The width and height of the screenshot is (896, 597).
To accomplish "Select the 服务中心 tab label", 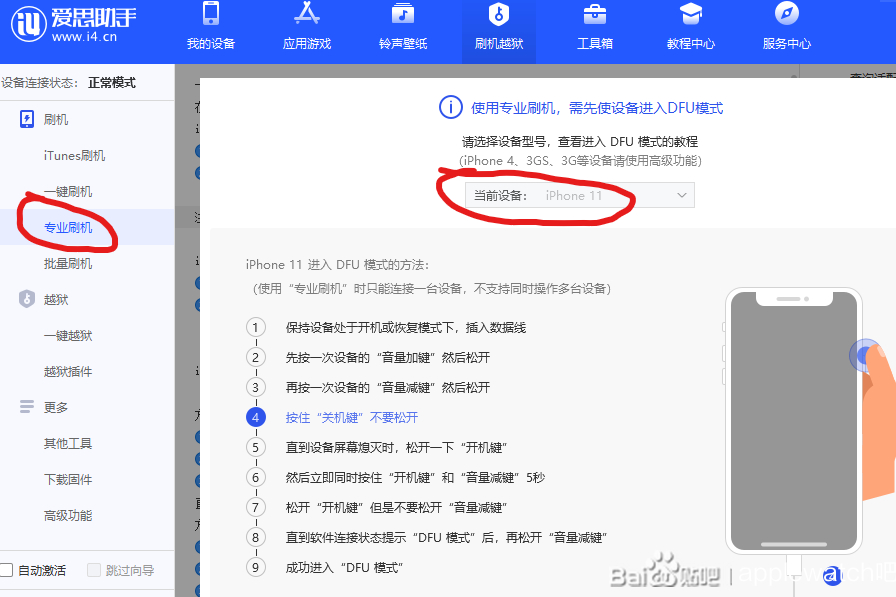I will [787, 43].
